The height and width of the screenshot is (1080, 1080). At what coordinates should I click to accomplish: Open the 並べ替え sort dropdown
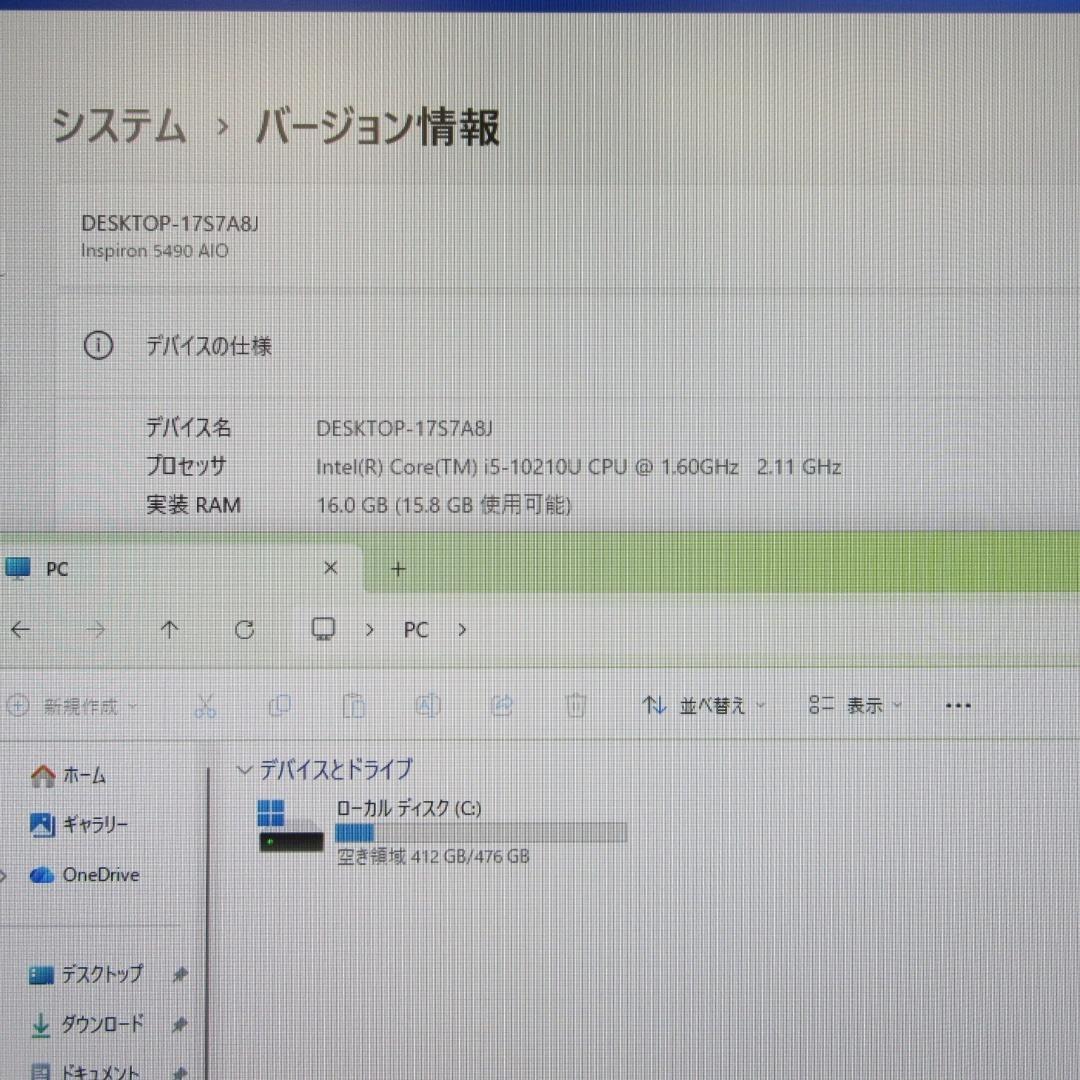(x=703, y=705)
